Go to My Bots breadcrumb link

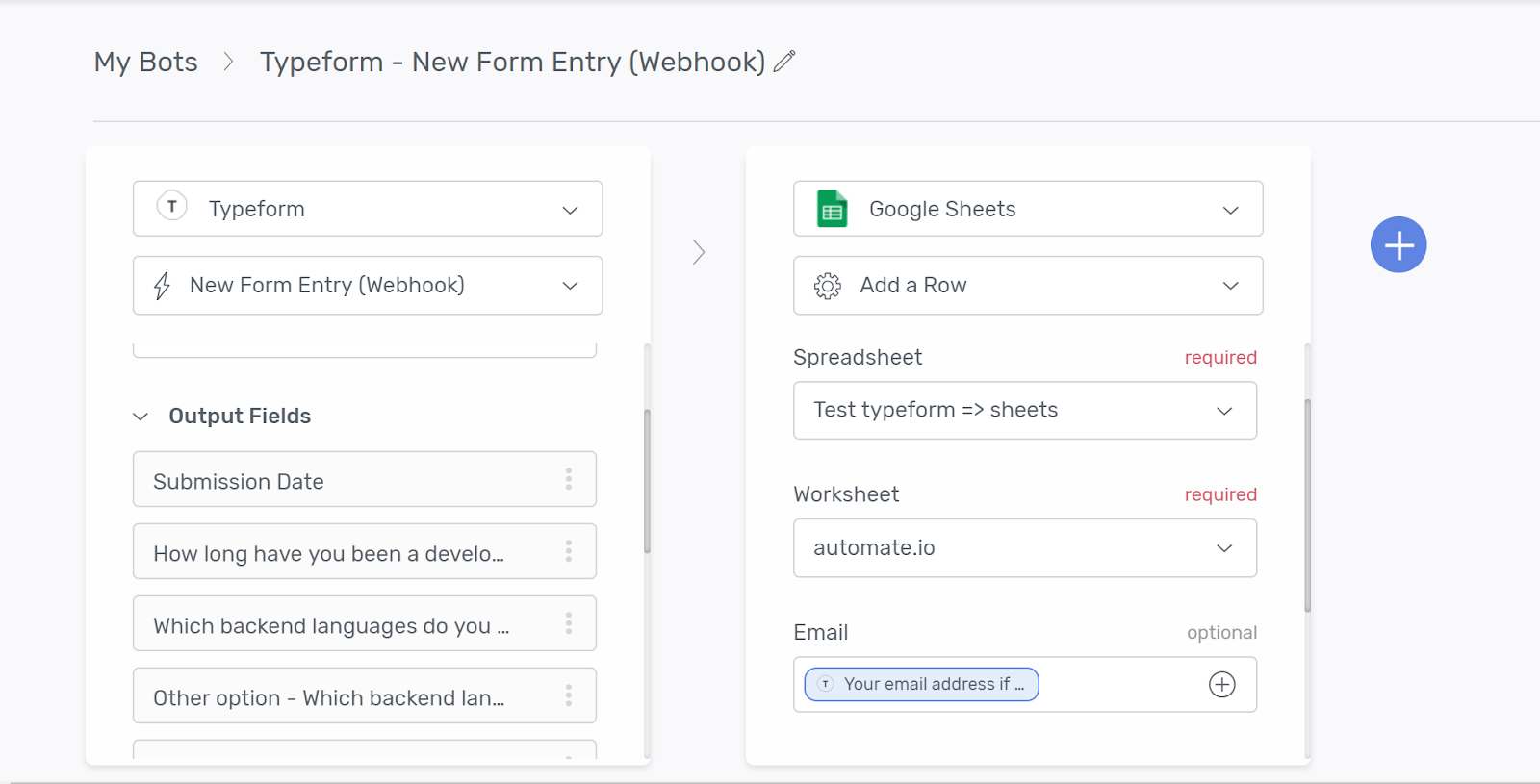pyautogui.click(x=146, y=62)
